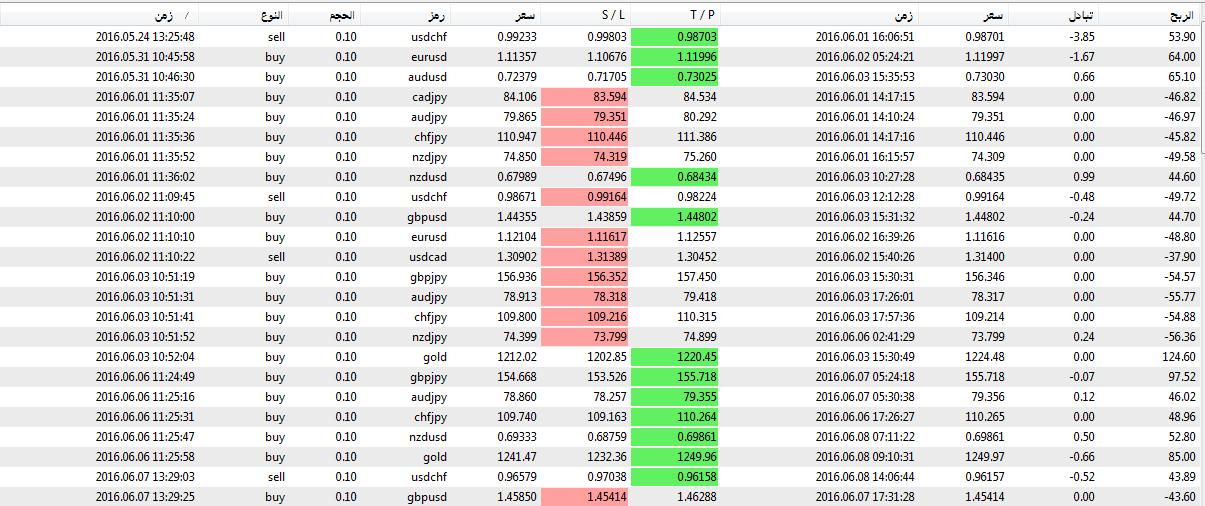Click the green T/P cell 0.96158
This screenshot has width=1205, height=506.
[675, 477]
